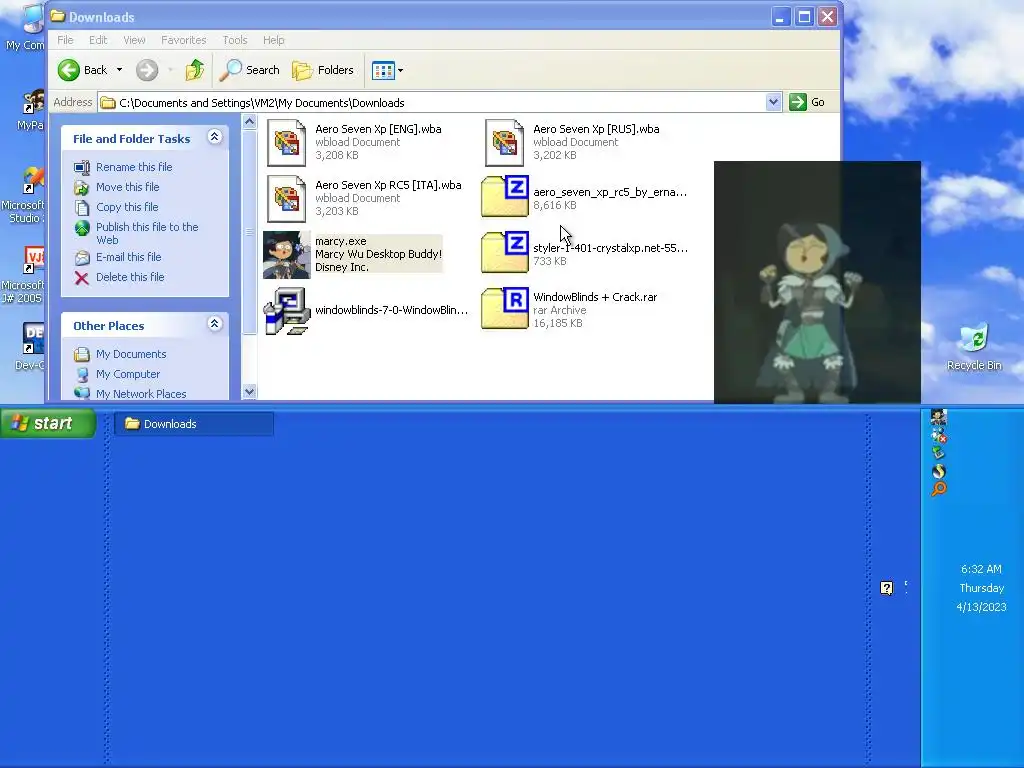1024x768 pixels.
Task: Click the Marcy tray icon
Action: click(938, 417)
